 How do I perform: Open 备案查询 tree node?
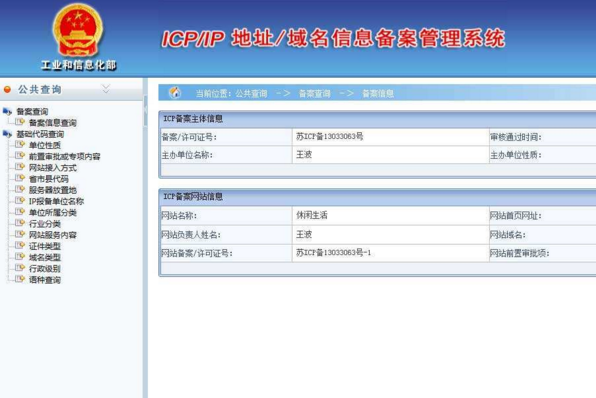[x=32, y=112]
